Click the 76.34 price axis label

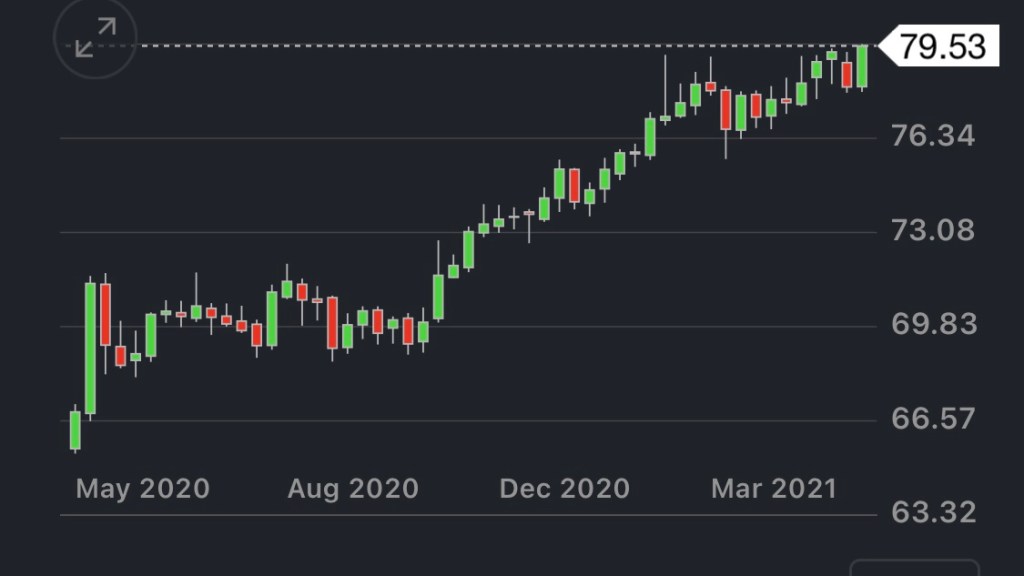[x=933, y=136]
